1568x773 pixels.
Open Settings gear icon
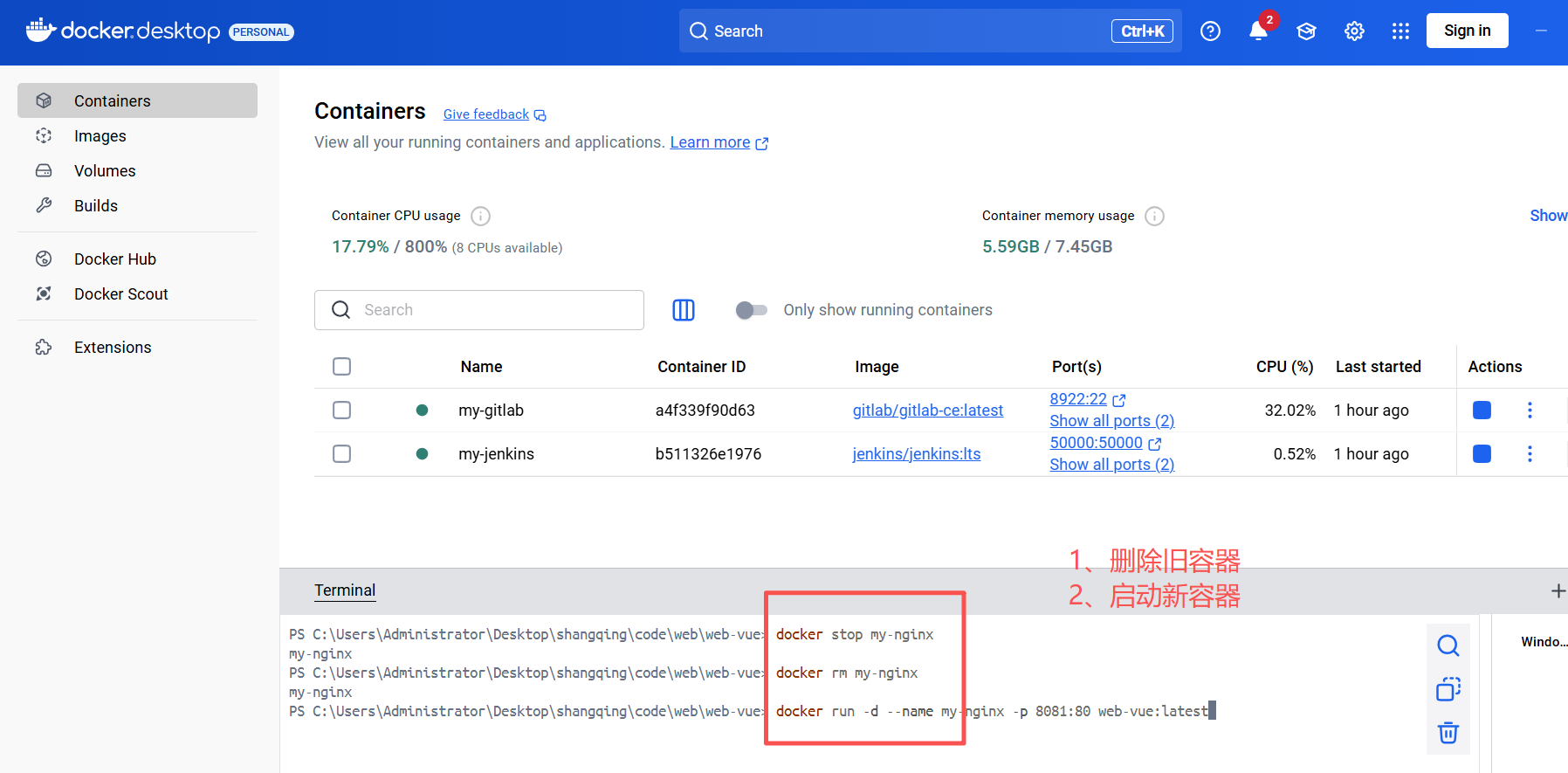(x=1354, y=31)
